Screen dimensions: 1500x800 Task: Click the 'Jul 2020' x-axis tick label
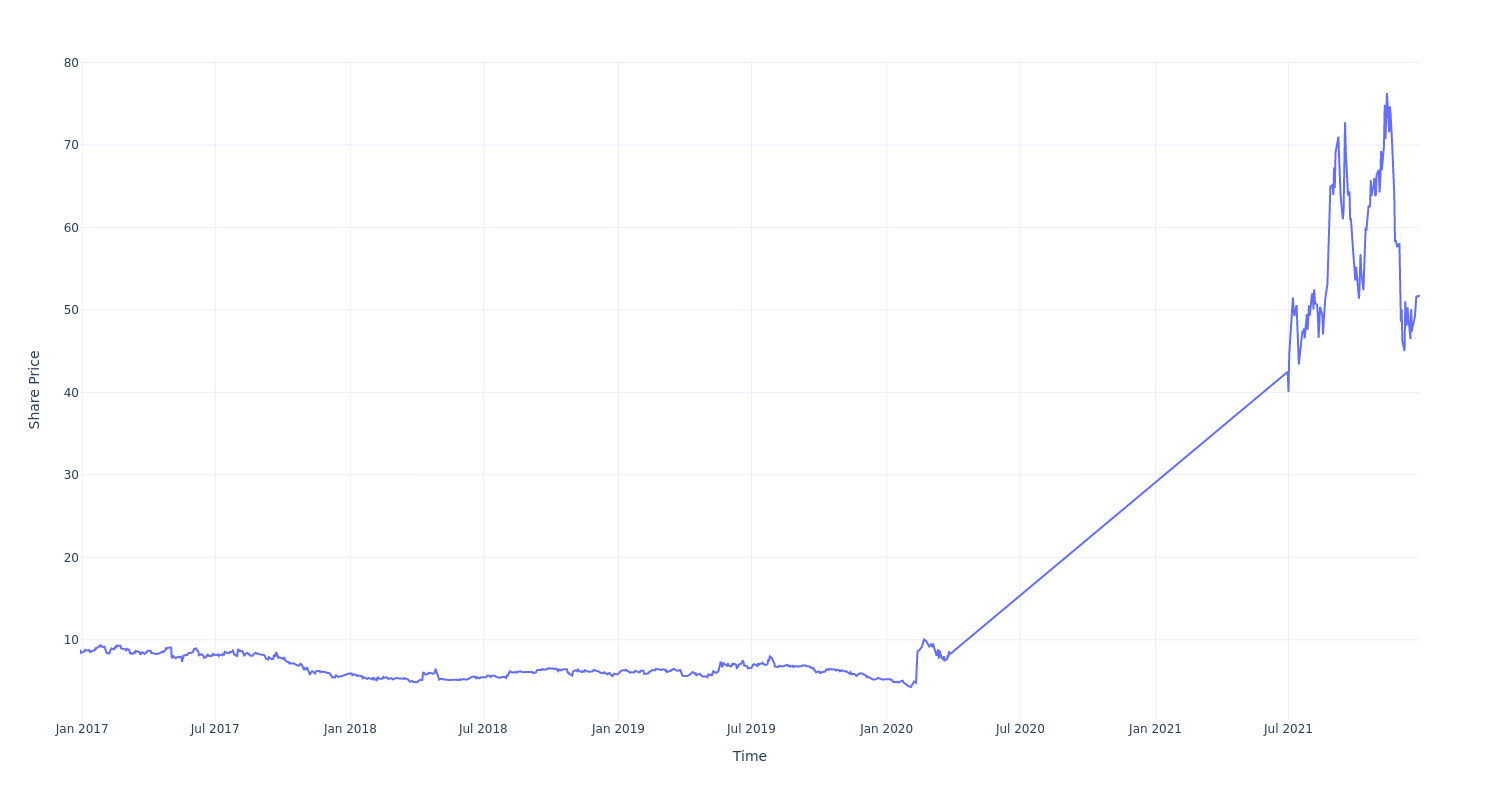(1020, 729)
